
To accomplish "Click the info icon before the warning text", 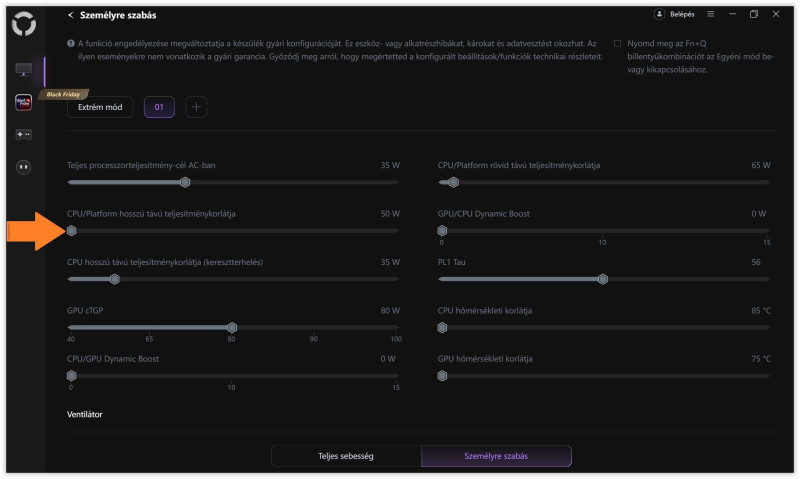I will [x=70, y=44].
